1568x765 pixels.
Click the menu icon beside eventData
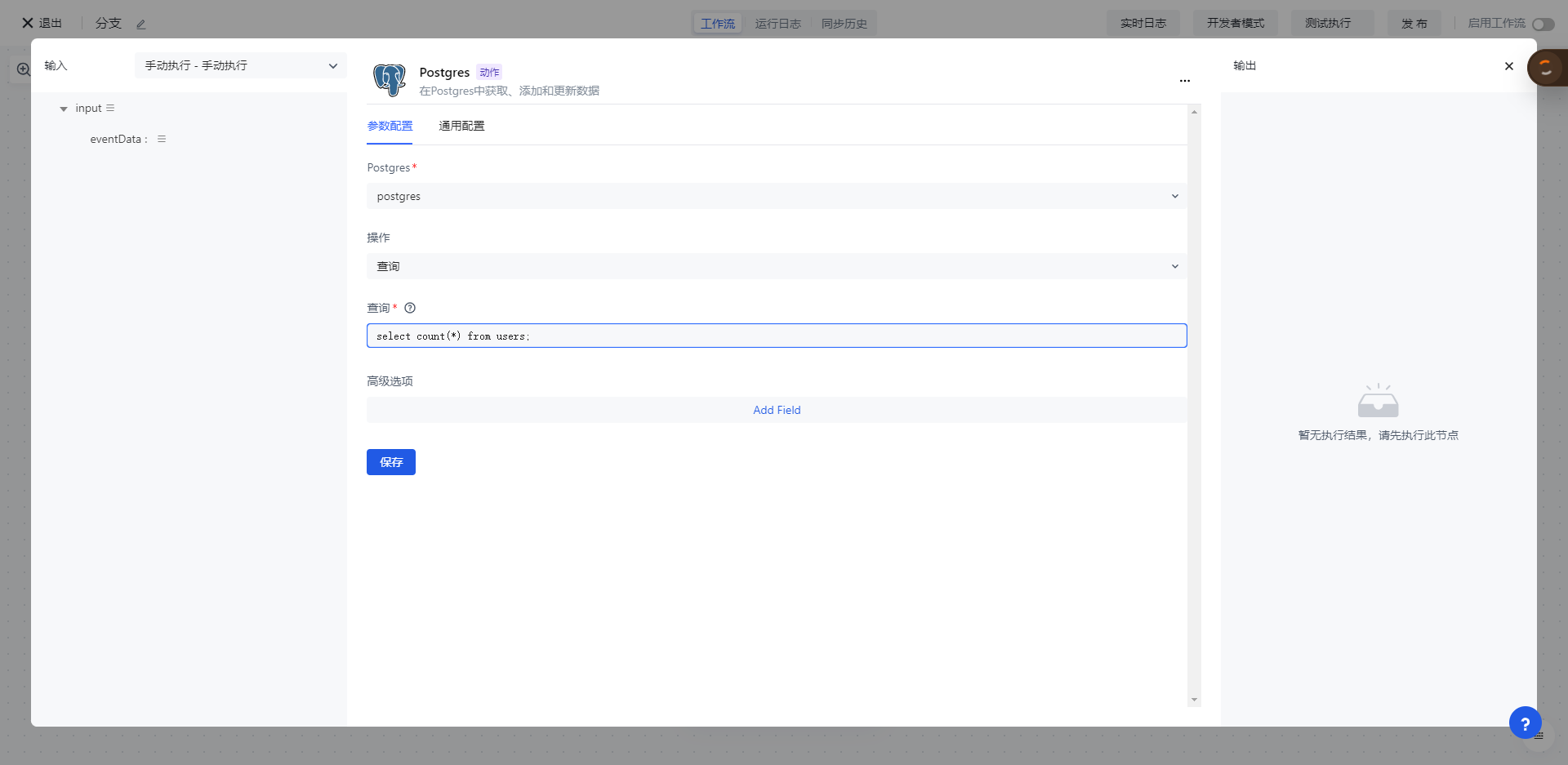pyautogui.click(x=162, y=140)
